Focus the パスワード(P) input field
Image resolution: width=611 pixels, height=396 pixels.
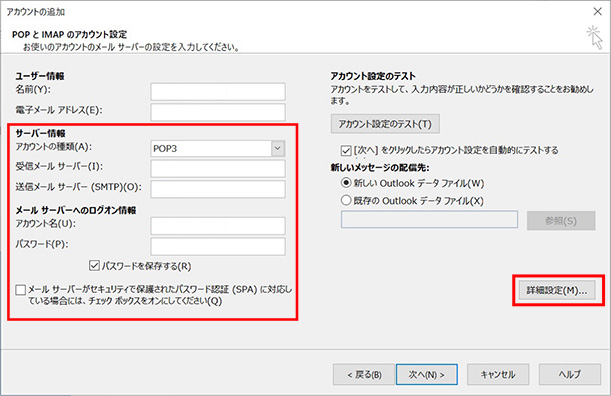218,246
